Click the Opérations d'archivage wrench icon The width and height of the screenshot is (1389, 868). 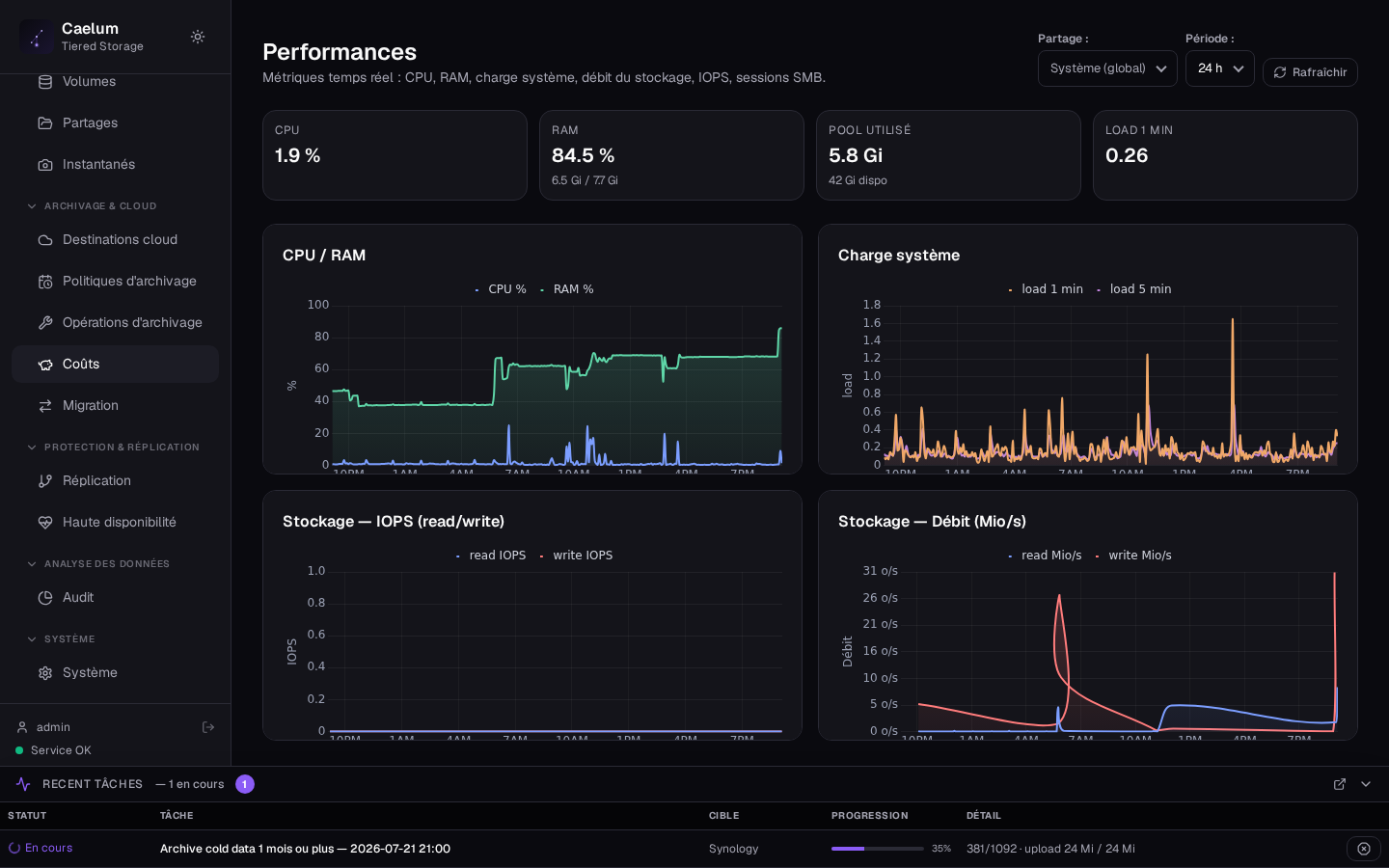point(45,323)
